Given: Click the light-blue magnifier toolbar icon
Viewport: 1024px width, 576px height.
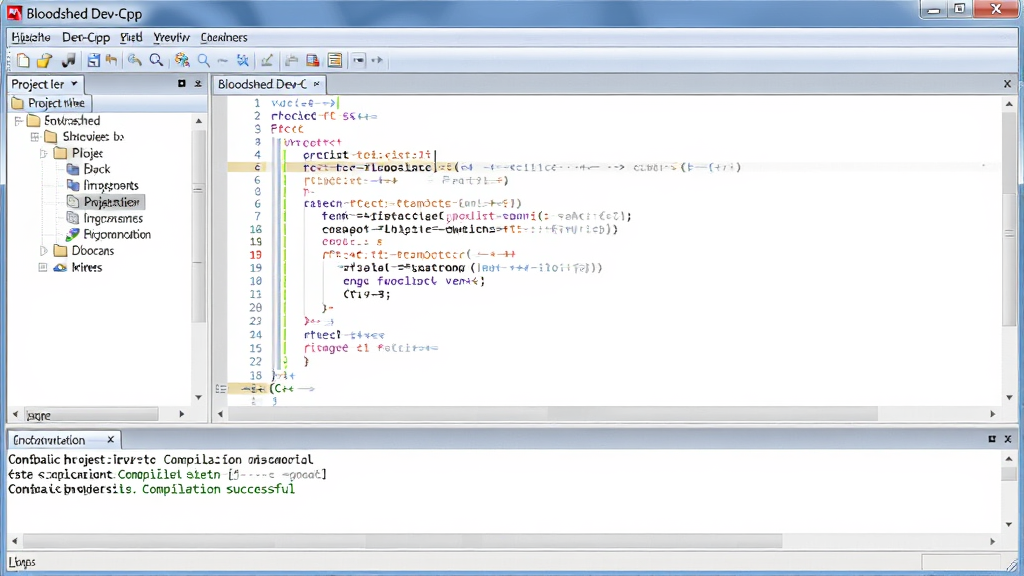Looking at the screenshot, I should pos(204,61).
